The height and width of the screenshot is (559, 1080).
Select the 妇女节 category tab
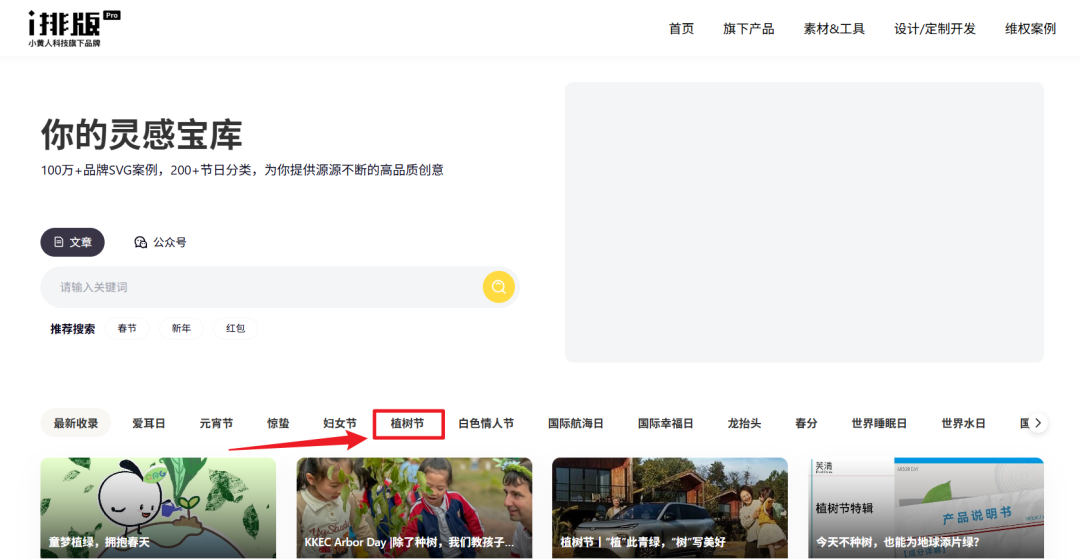(x=340, y=423)
